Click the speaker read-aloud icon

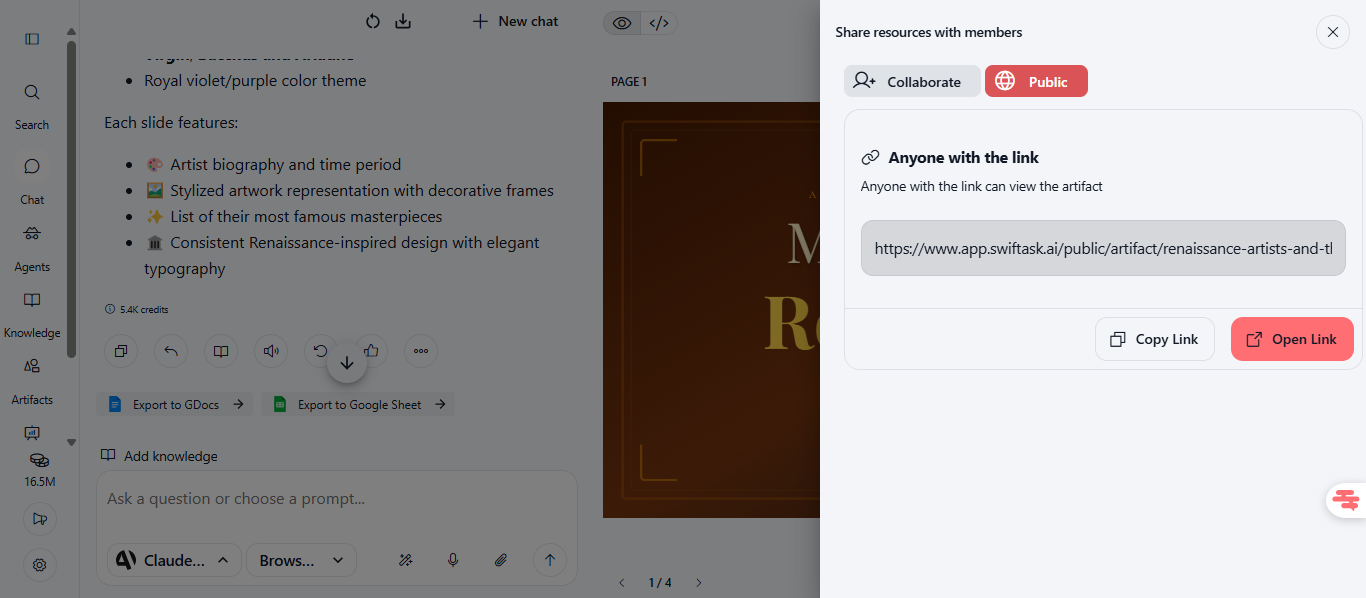tap(270, 351)
